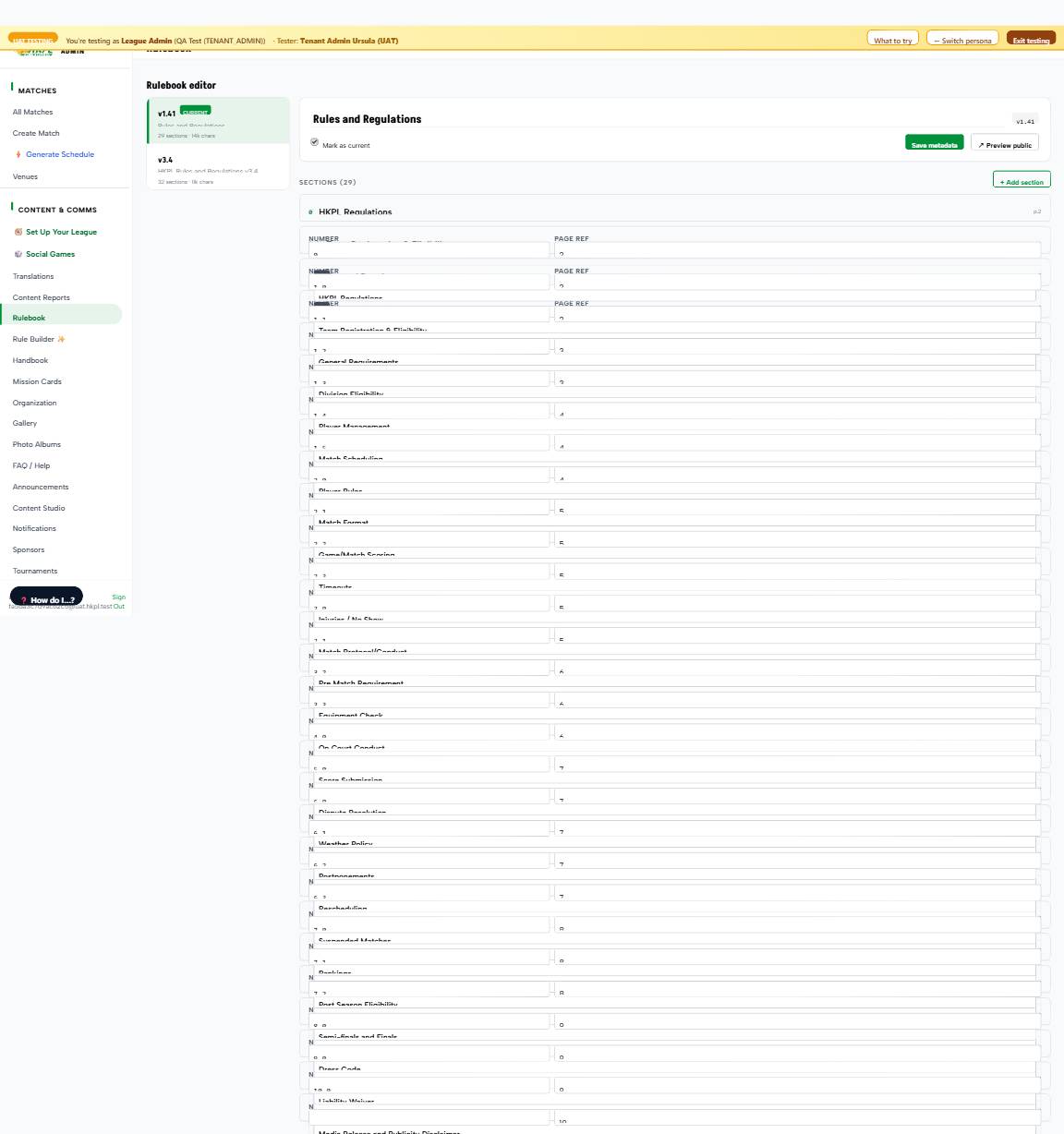Open Organization in the sidebar

[x=34, y=403]
